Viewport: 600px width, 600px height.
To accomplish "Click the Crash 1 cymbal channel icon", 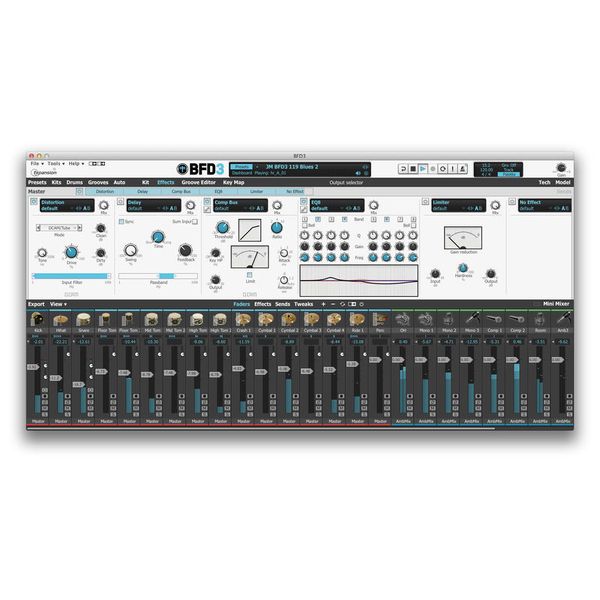I will (x=242, y=320).
